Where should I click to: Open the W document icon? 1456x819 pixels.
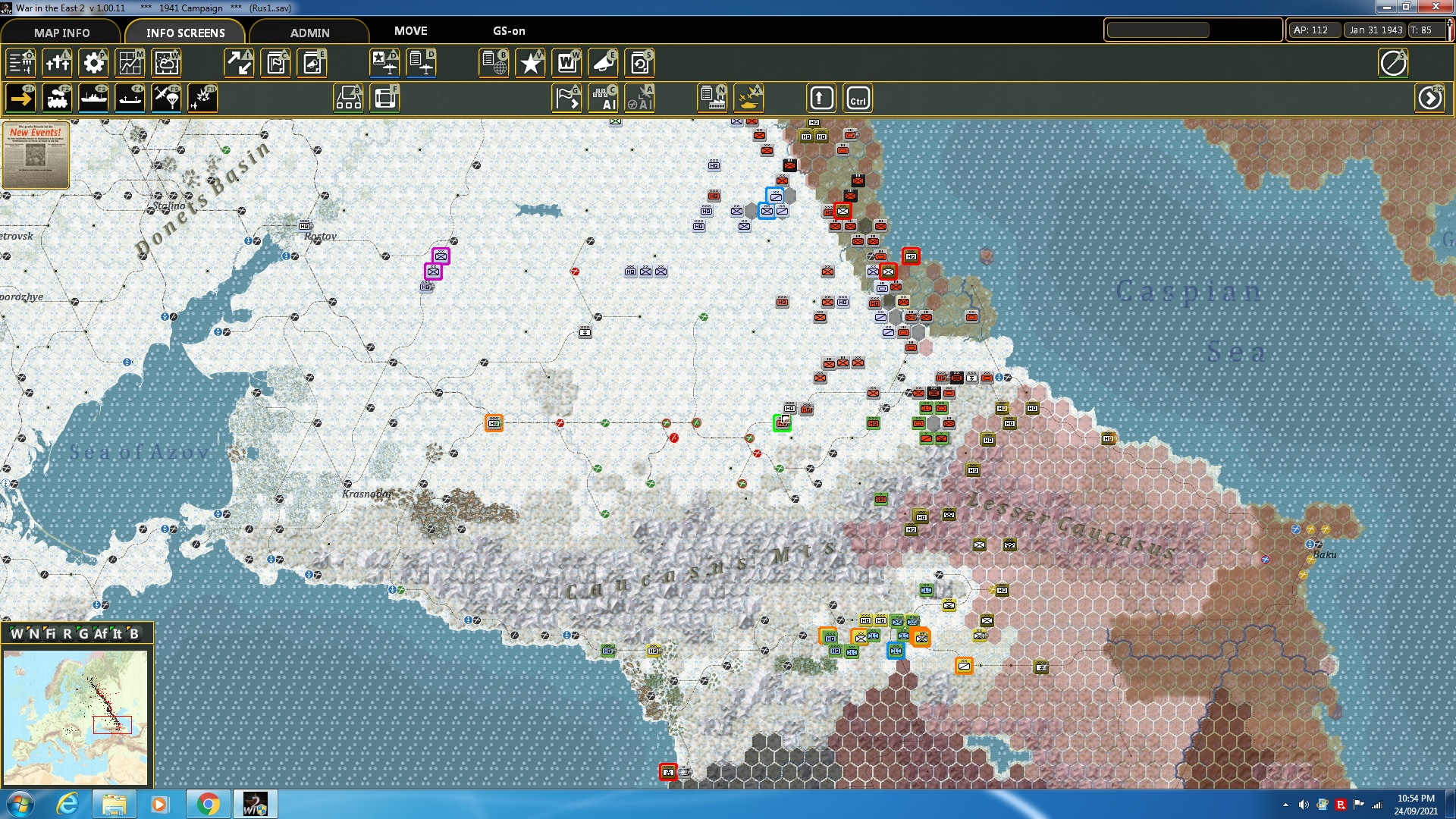click(567, 63)
